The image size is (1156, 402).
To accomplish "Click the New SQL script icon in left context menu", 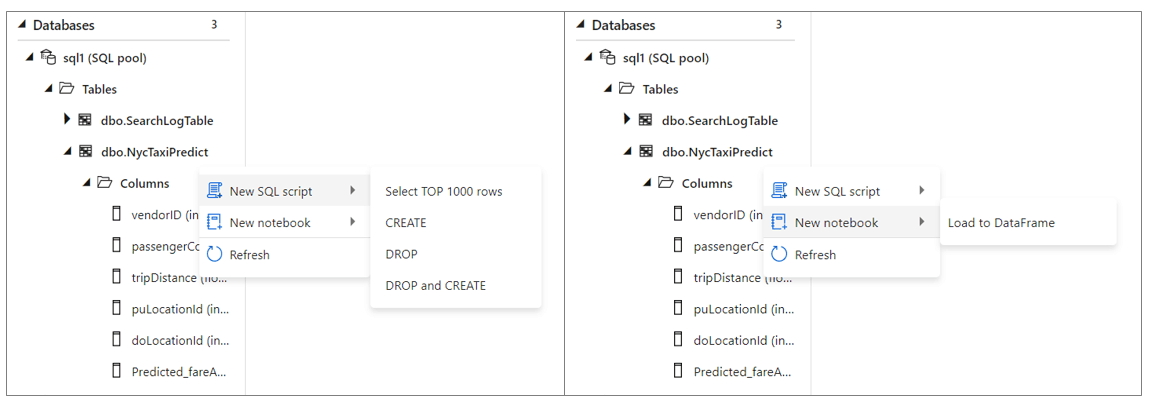I will [x=215, y=191].
